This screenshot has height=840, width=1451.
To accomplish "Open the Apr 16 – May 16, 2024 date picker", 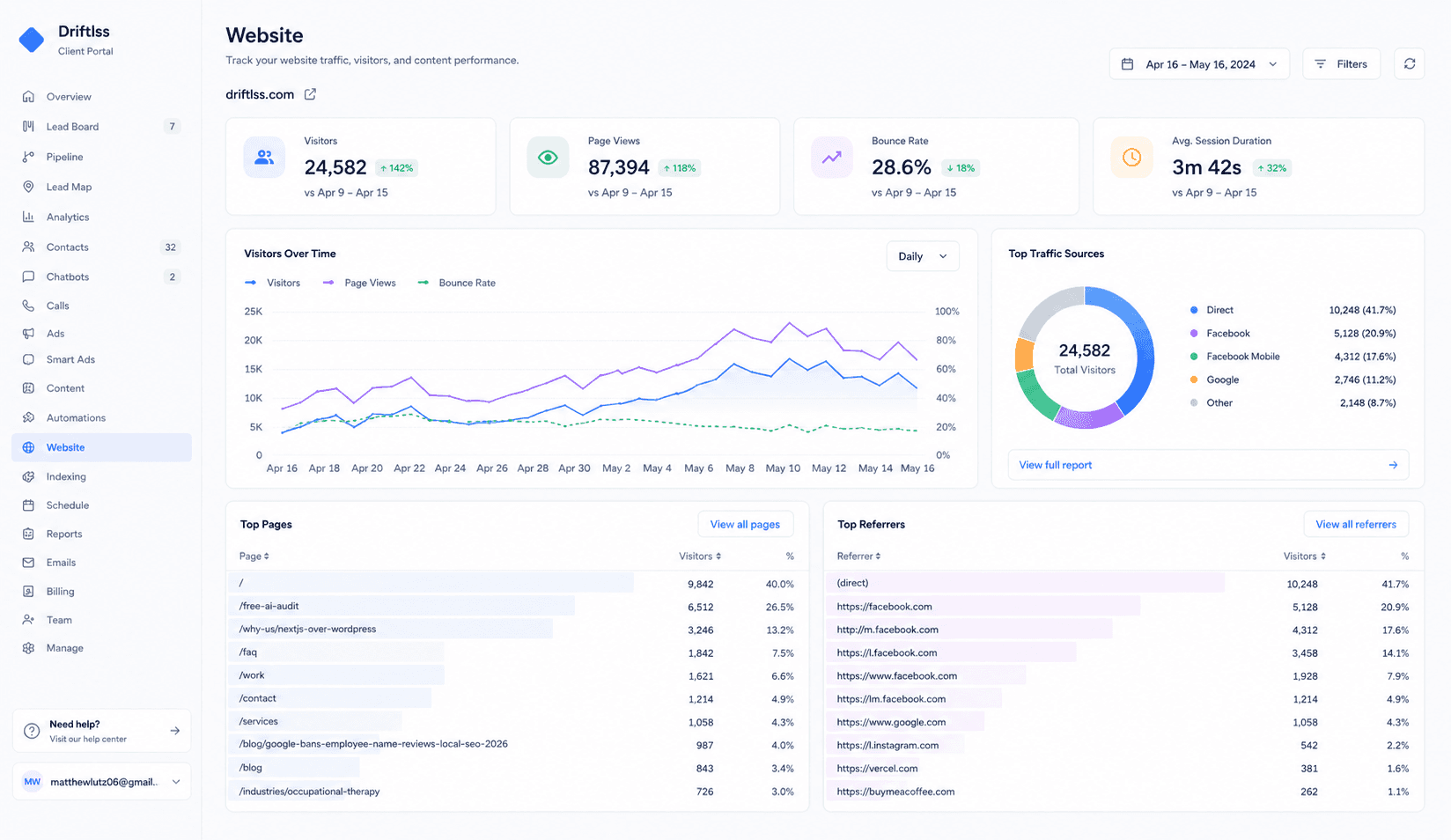I will tap(1199, 64).
